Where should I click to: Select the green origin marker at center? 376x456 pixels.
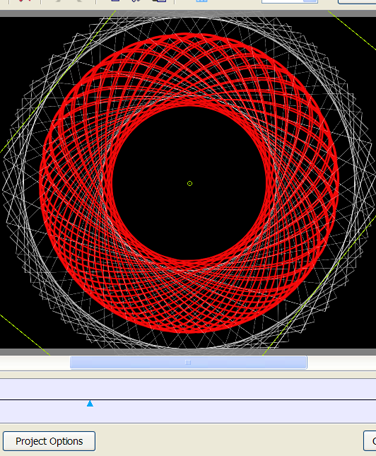click(190, 183)
